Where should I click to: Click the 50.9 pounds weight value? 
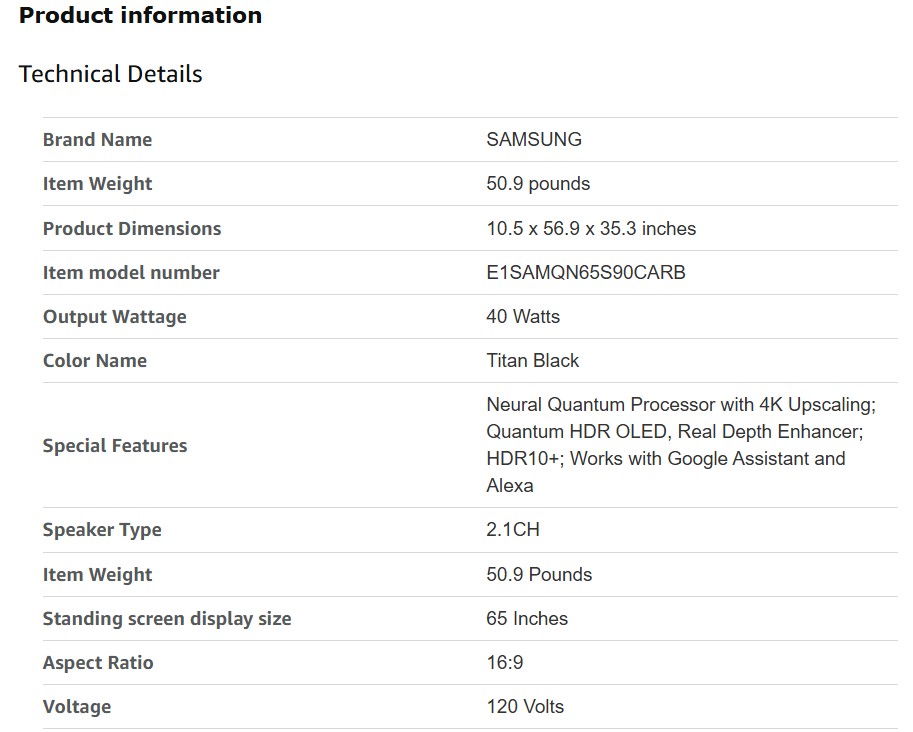coord(538,184)
